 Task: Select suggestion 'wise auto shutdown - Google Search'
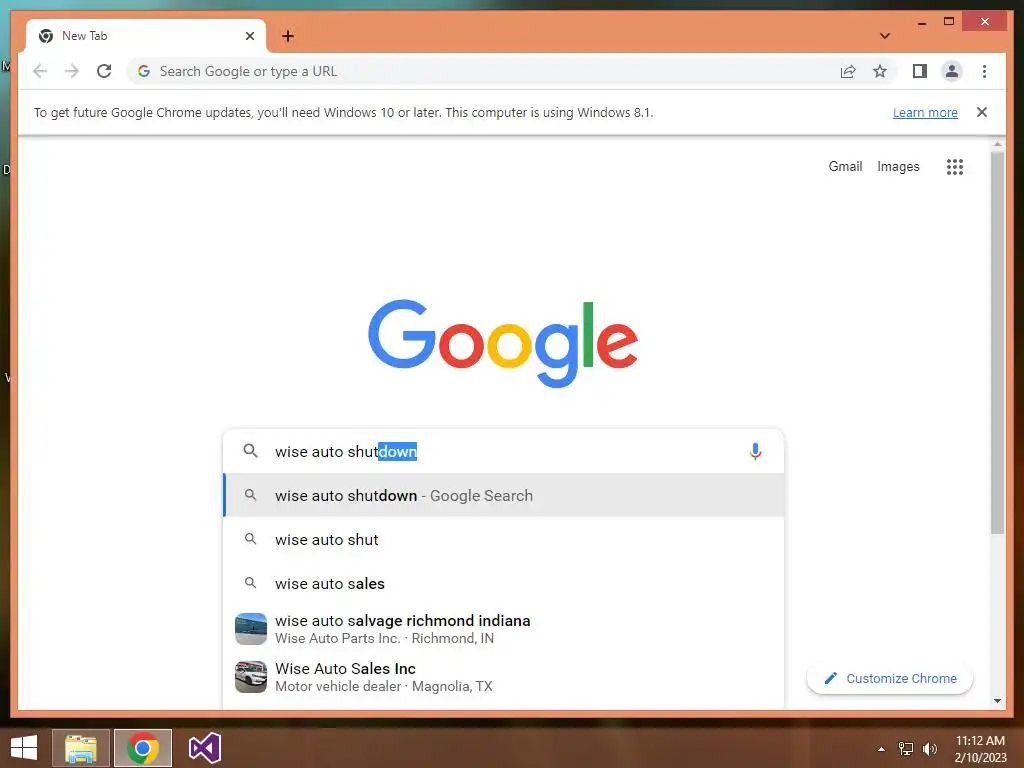[503, 496]
